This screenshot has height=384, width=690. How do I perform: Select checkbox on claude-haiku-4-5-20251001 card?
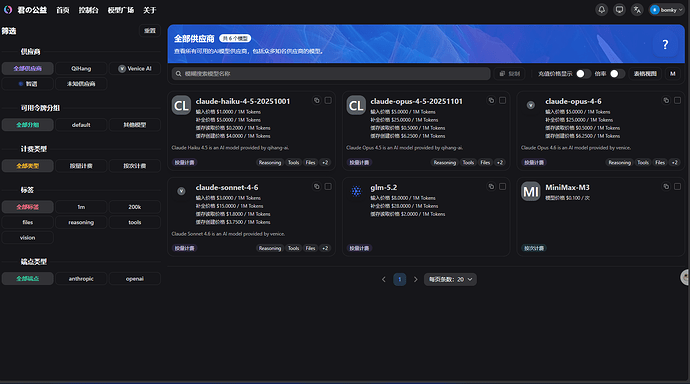point(328,101)
